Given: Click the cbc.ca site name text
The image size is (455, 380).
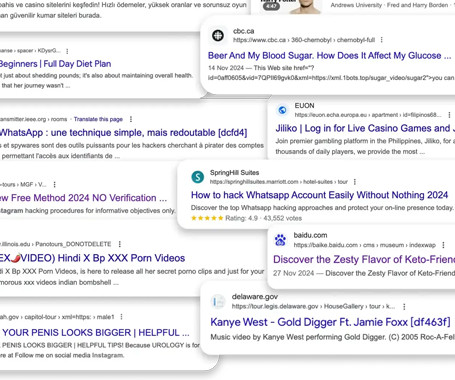Looking at the screenshot, I should coord(244,31).
